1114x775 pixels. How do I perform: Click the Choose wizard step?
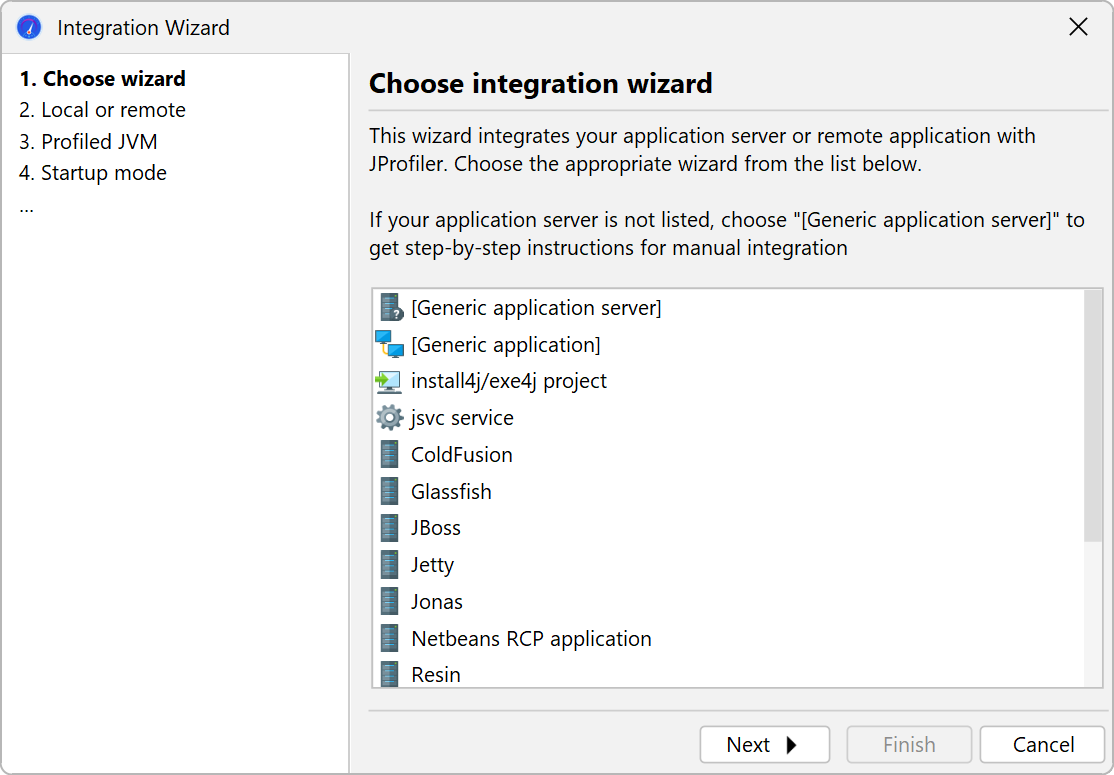[102, 79]
